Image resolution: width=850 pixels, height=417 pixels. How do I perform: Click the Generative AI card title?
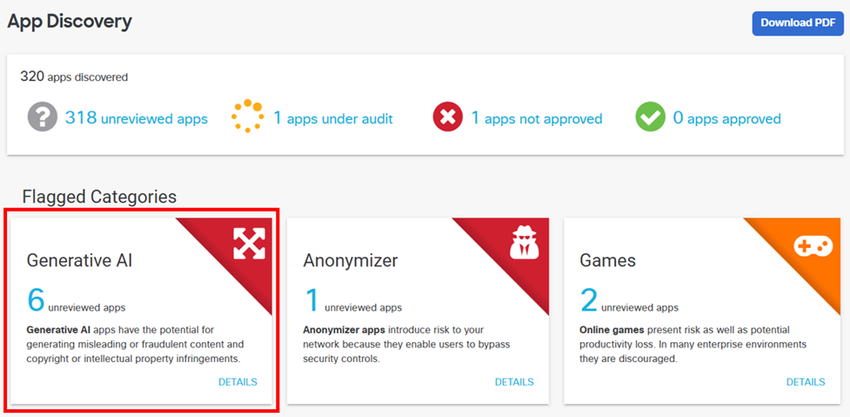(x=79, y=261)
